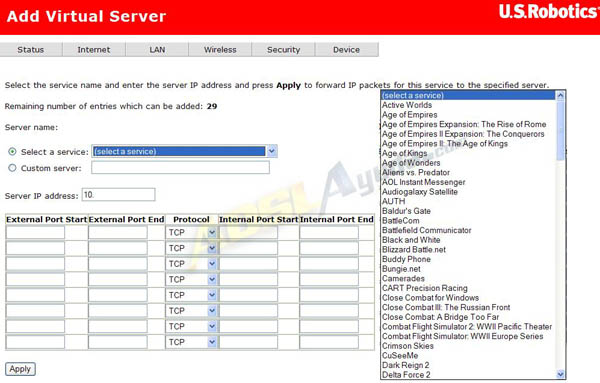
Task: Select 'Close Combat III: The Russian Front'
Action: tap(468, 308)
